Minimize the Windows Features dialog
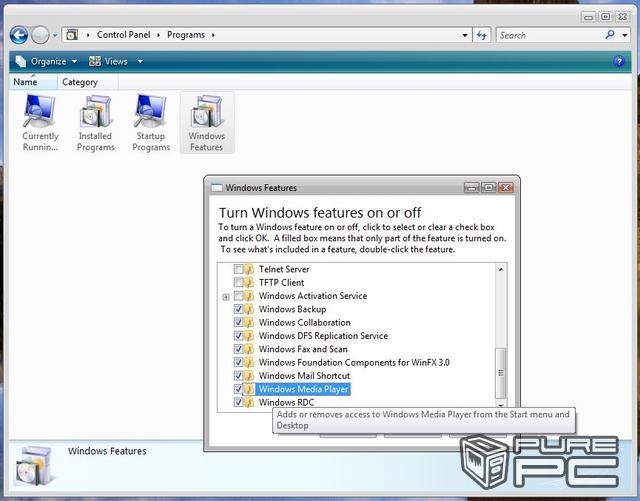The image size is (640, 501). 472,187
